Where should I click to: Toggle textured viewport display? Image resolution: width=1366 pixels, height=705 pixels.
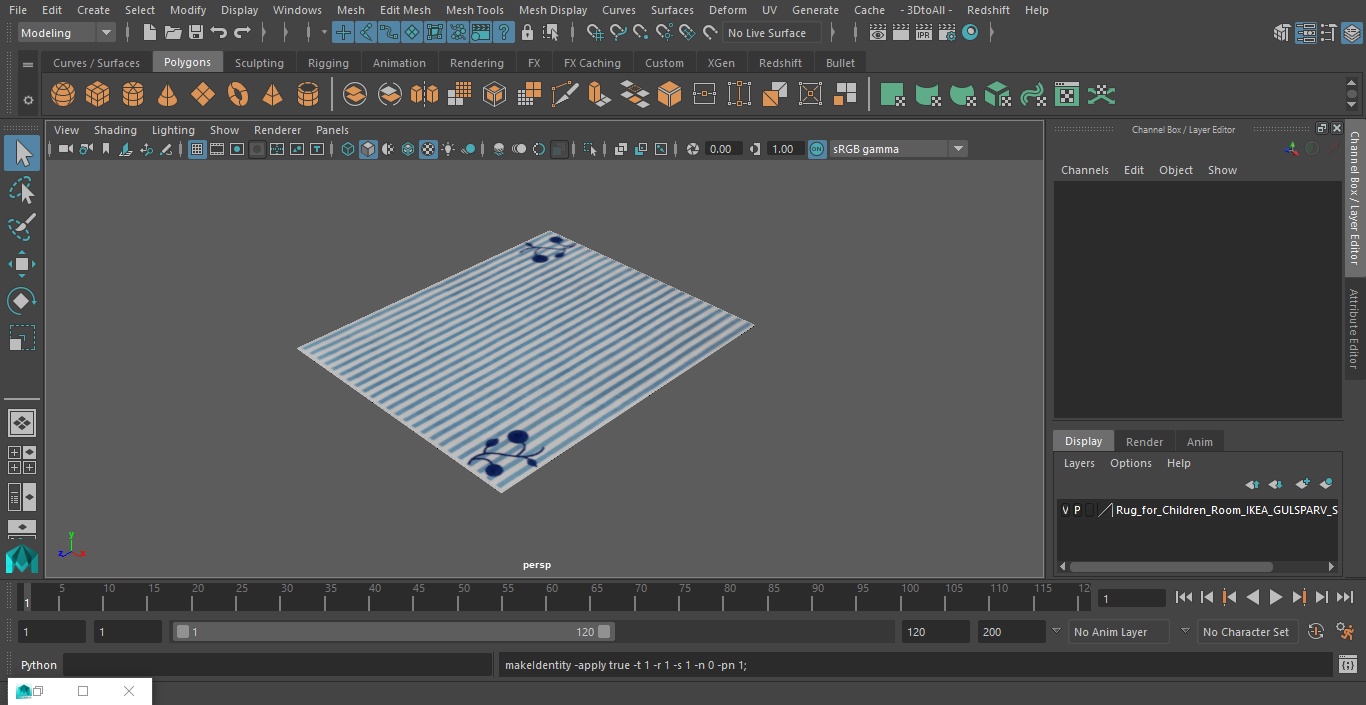click(x=428, y=149)
